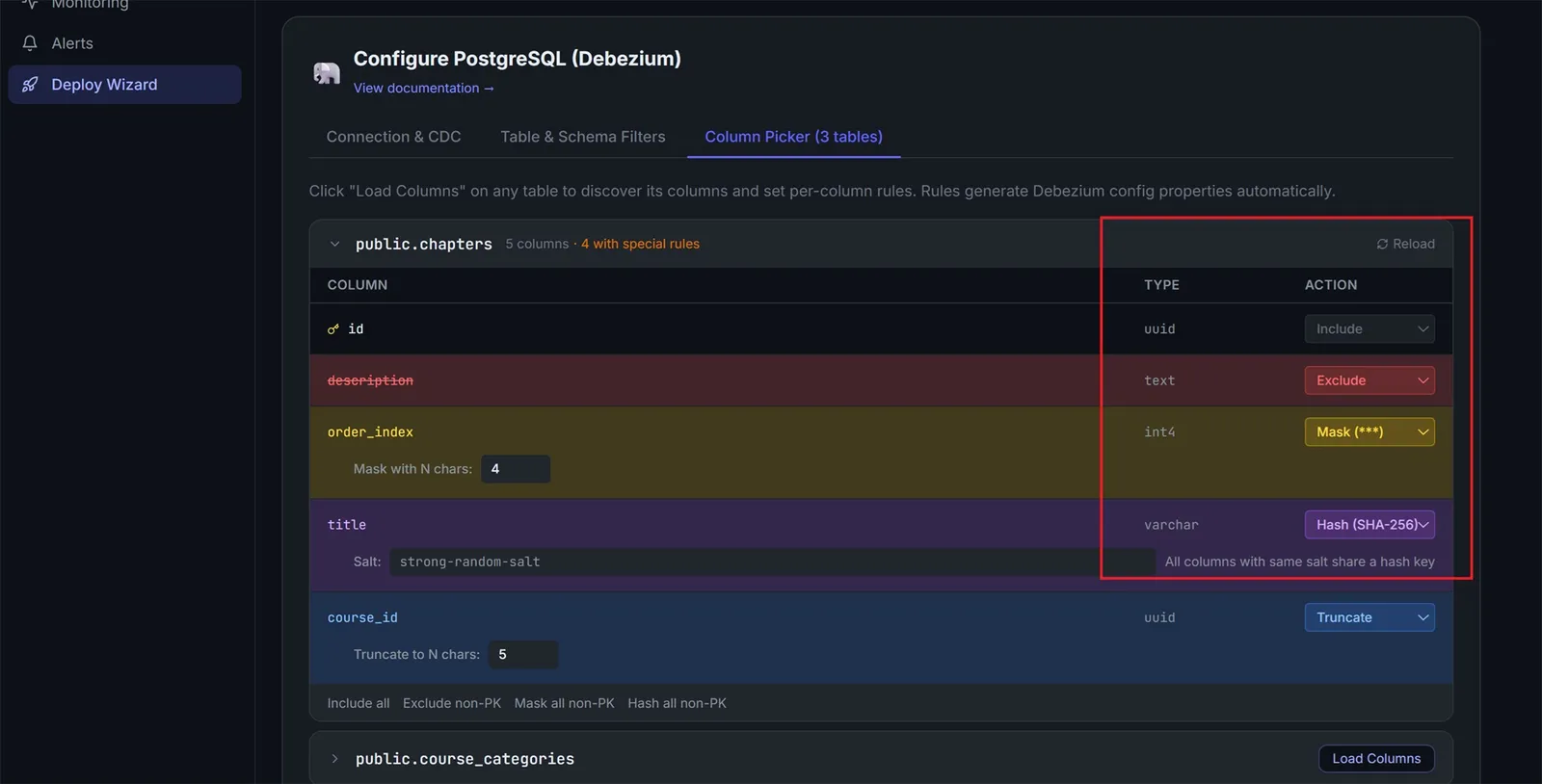Open the action dropdown for id column
Viewport: 1542px width, 784px height.
click(x=1369, y=329)
